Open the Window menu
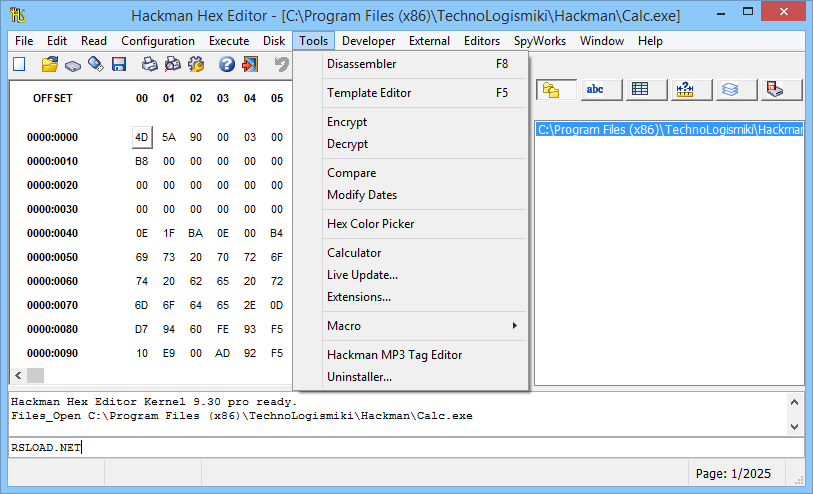The image size is (813, 494). tap(601, 41)
